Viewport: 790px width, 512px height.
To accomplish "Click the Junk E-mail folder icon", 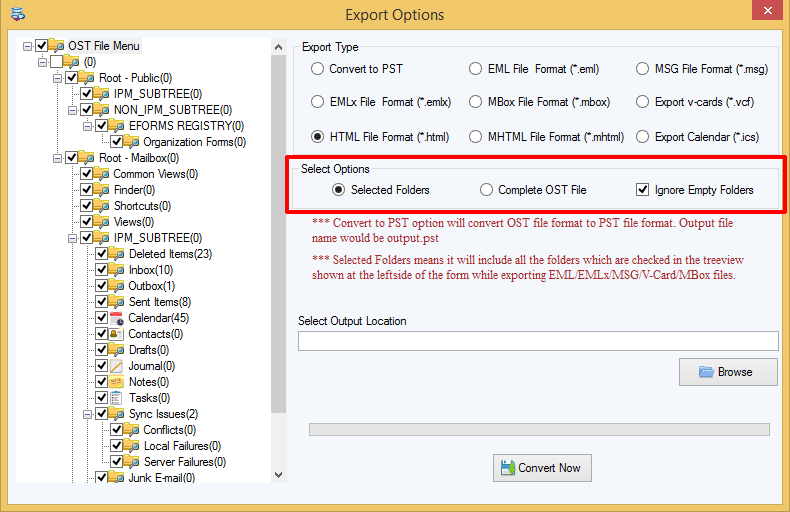I will [x=116, y=478].
